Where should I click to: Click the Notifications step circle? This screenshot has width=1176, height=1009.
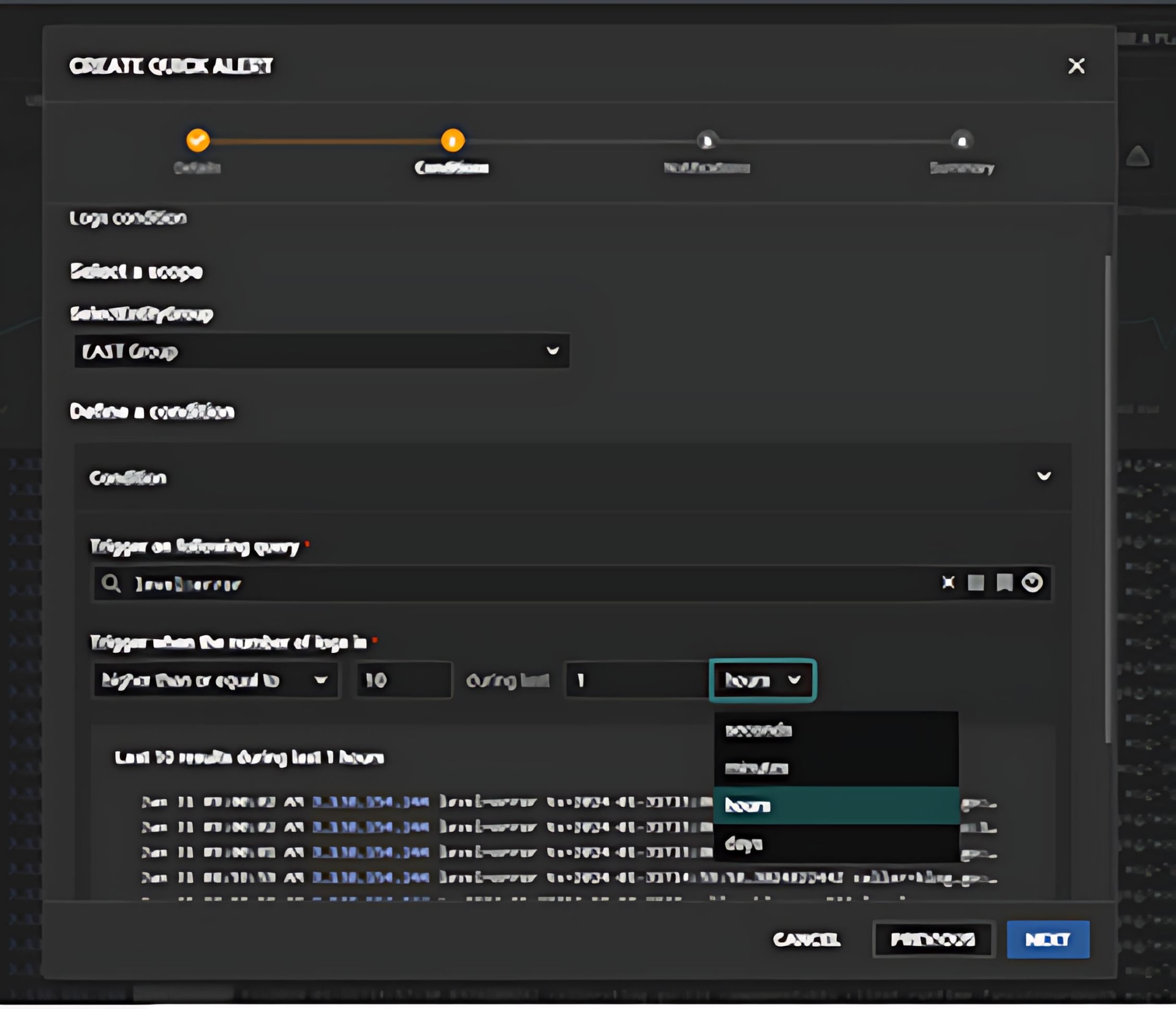point(707,141)
